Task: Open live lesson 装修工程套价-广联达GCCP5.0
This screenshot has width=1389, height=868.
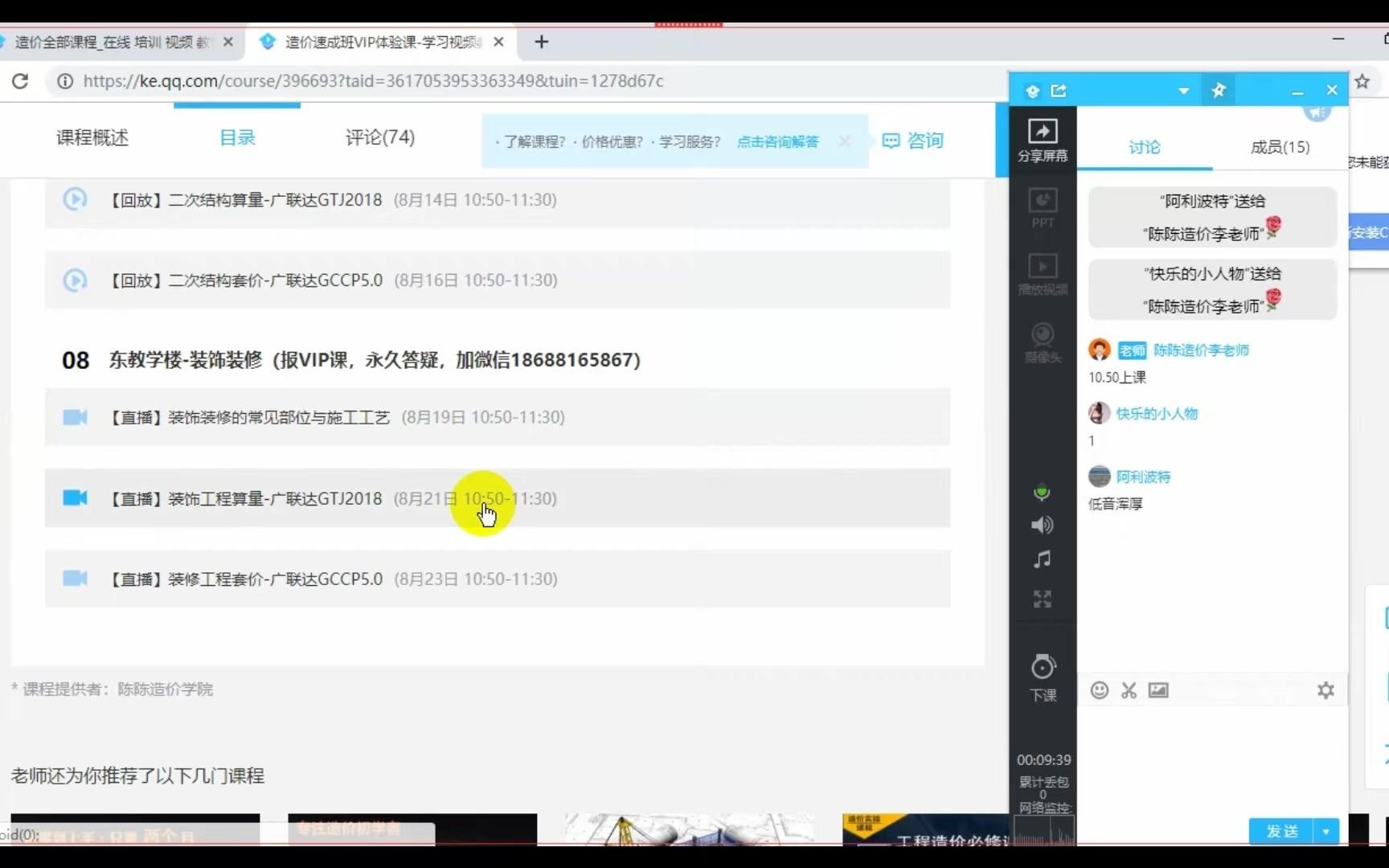Action: tap(498, 579)
